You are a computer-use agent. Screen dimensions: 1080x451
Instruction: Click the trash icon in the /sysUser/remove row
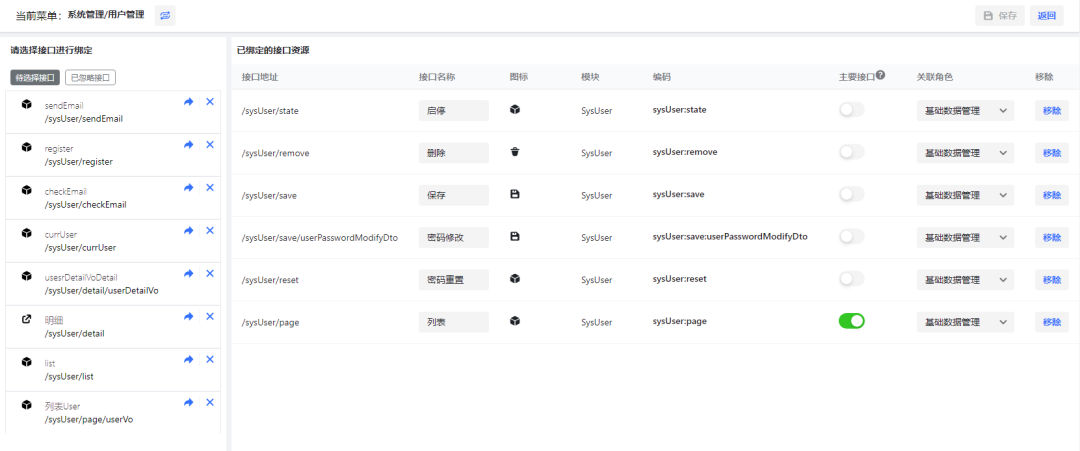tap(515, 153)
